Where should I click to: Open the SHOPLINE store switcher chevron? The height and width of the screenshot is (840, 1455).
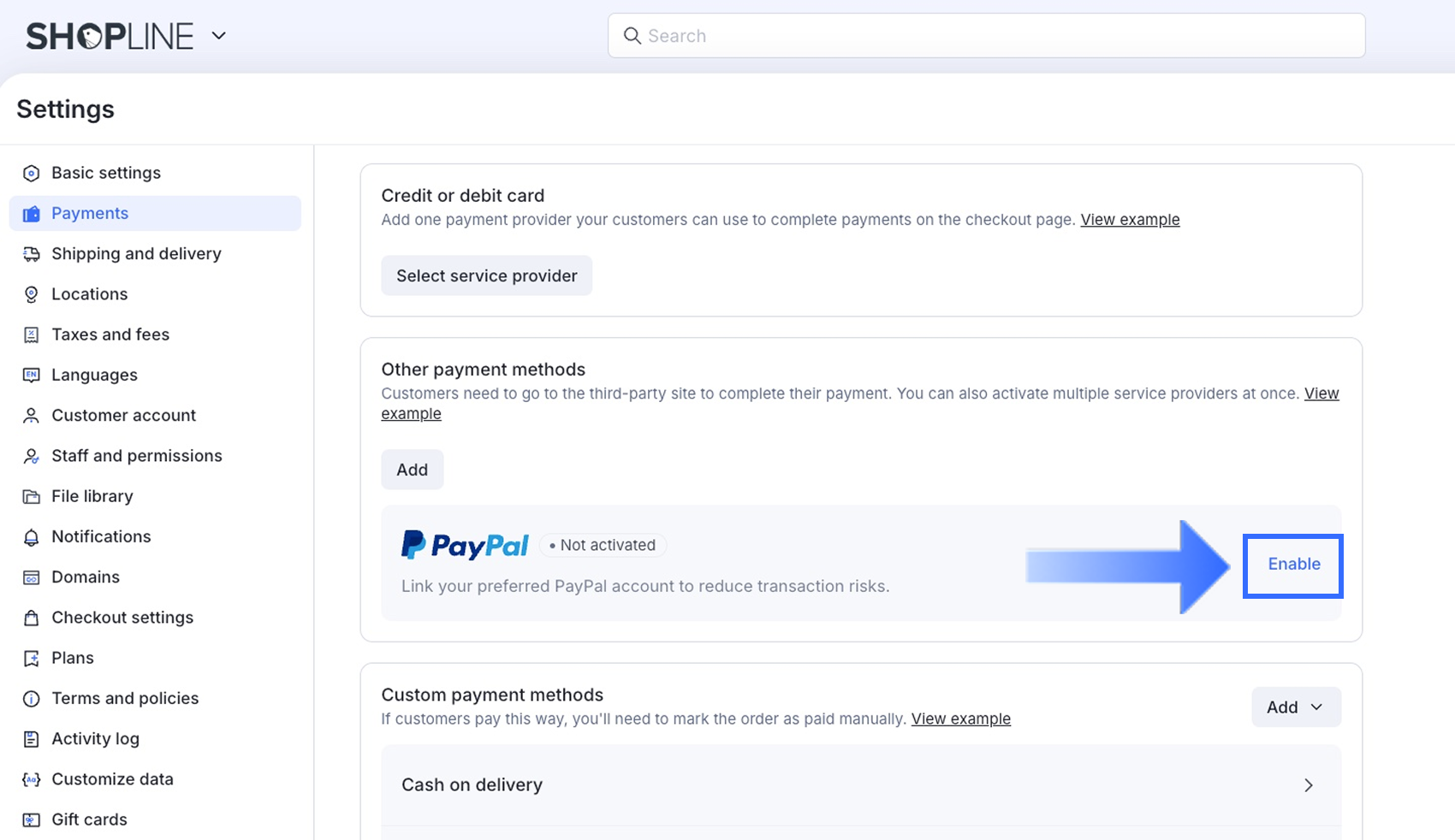(x=219, y=36)
